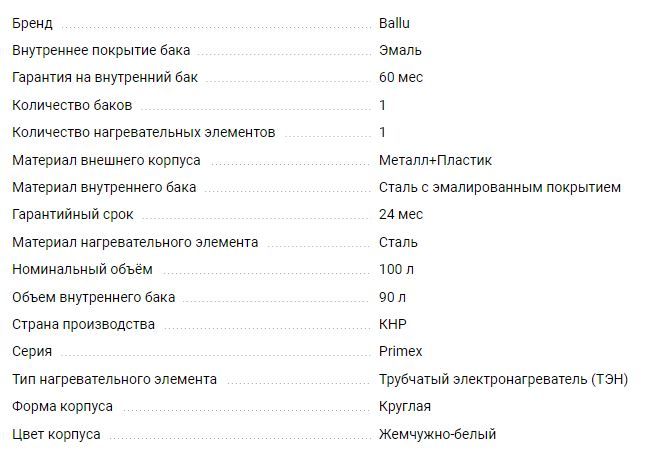Click the Цвет корпуса label
Screen dimensions: 657x459
tap(56, 434)
